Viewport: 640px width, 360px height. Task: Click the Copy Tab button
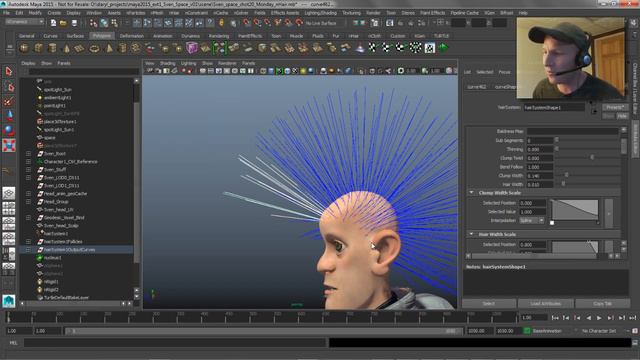602,304
